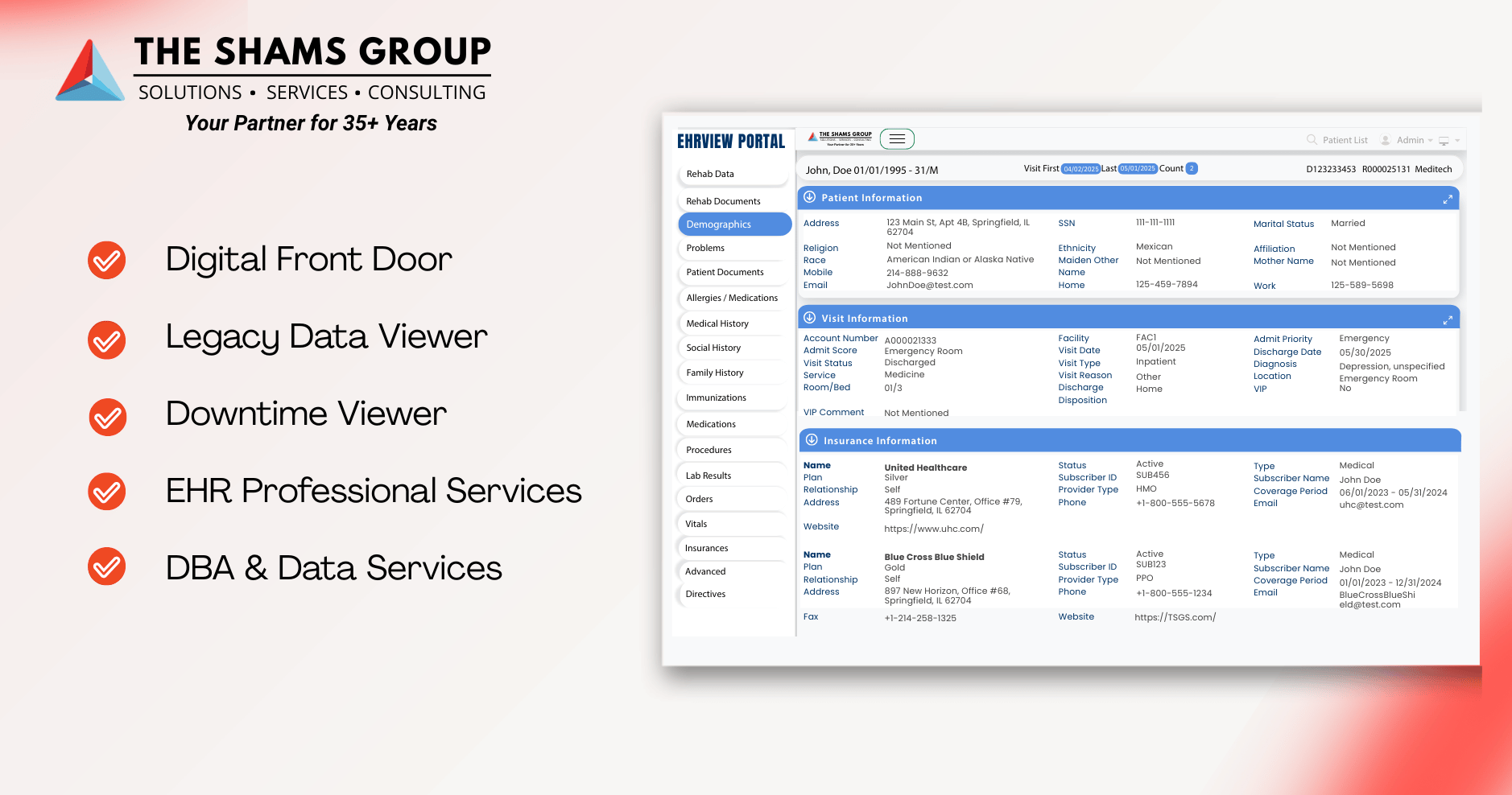Collapse the Visit Information section
The height and width of the screenshot is (795, 1512).
[x=810, y=318]
